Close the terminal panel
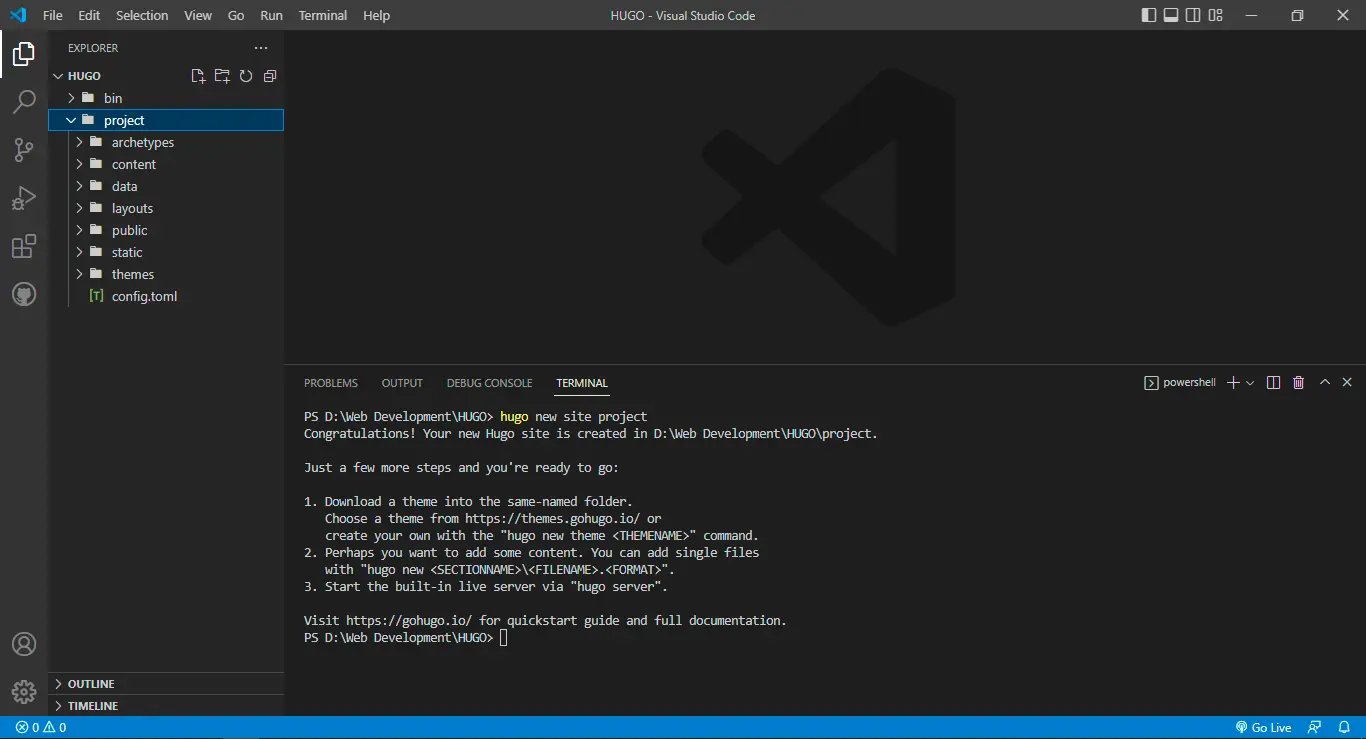The image size is (1366, 739). point(1347,383)
